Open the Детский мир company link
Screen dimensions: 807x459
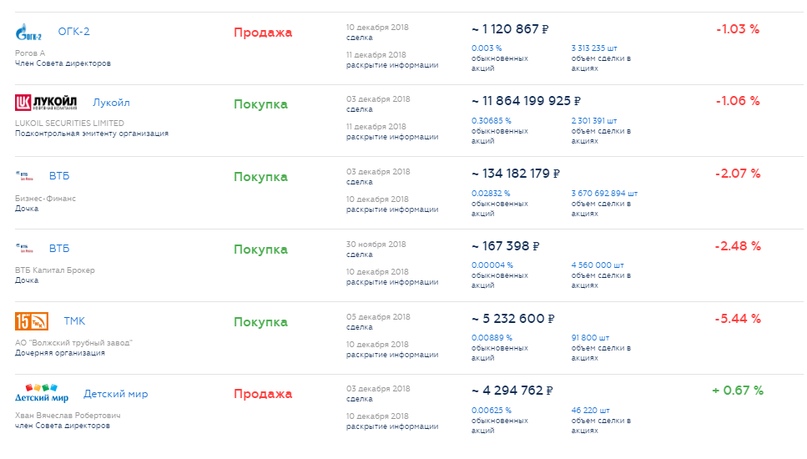click(116, 394)
